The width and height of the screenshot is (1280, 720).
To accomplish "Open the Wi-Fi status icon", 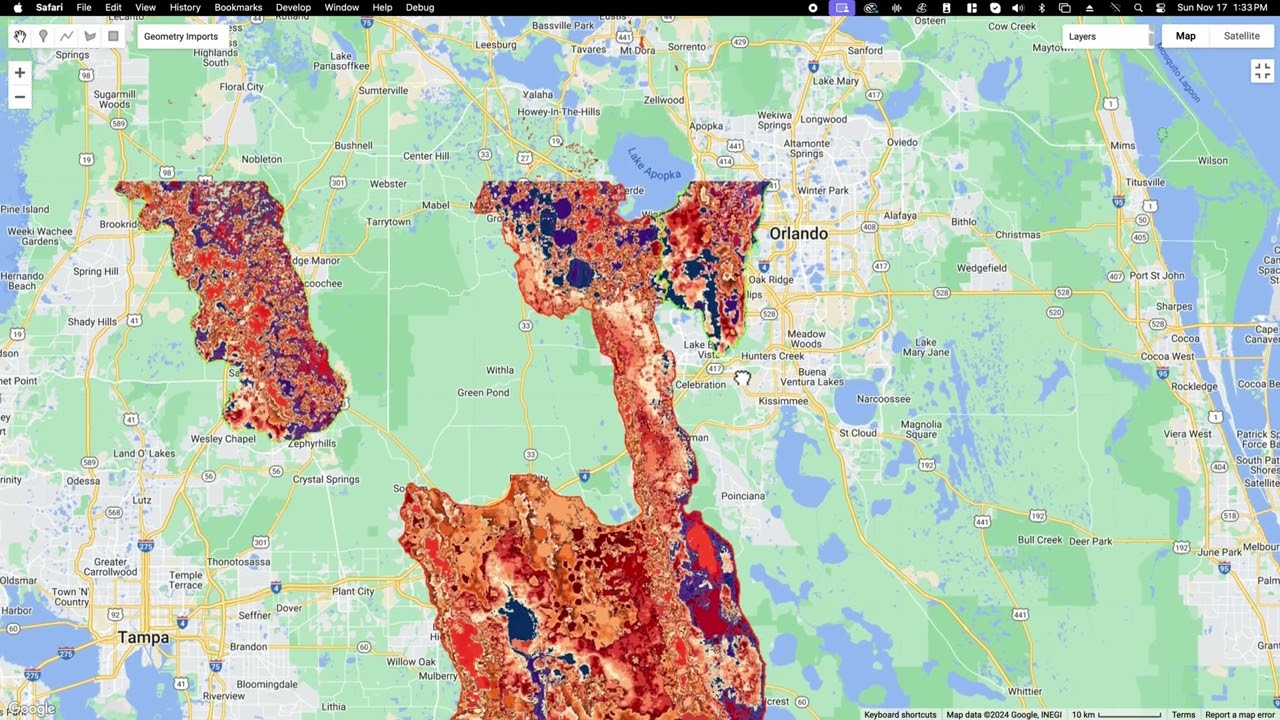I will tap(1114, 7).
